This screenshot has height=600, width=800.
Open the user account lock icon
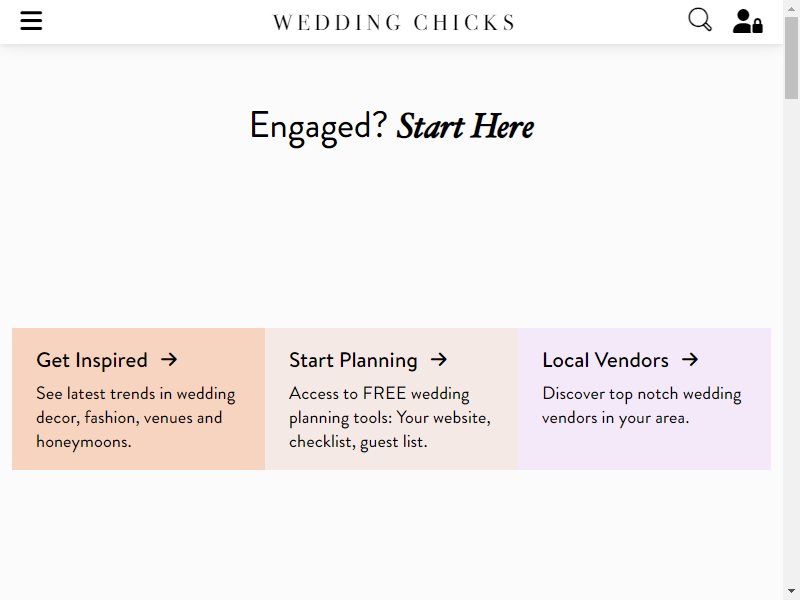click(x=747, y=21)
